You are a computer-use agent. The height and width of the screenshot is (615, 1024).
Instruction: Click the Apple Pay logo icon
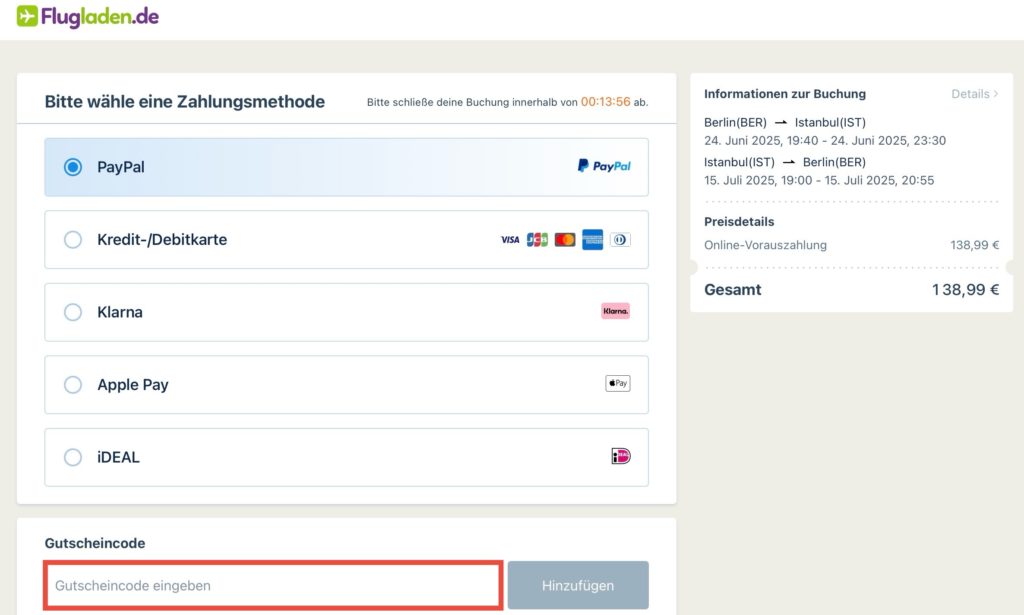[x=617, y=384]
